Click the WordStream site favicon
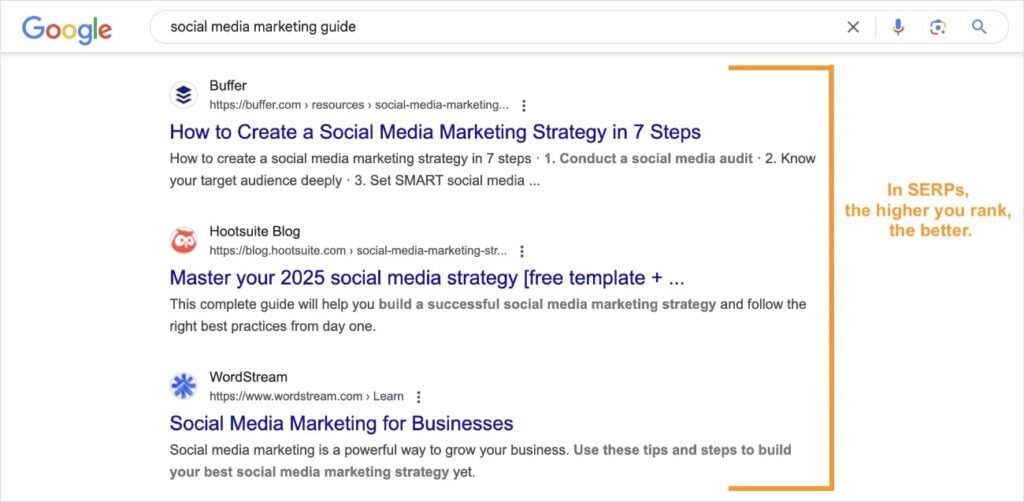The width and height of the screenshot is (1024, 502). 183,386
